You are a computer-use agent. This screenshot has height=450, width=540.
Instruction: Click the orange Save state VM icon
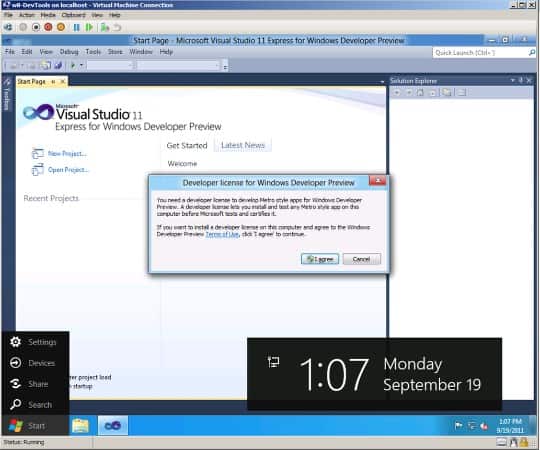(x=61, y=27)
